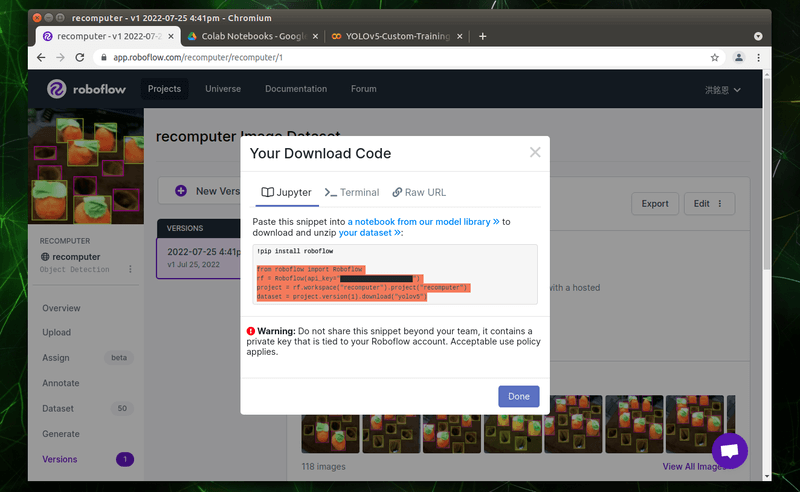Click the globe icon beside recomputer

pyautogui.click(x=45, y=257)
